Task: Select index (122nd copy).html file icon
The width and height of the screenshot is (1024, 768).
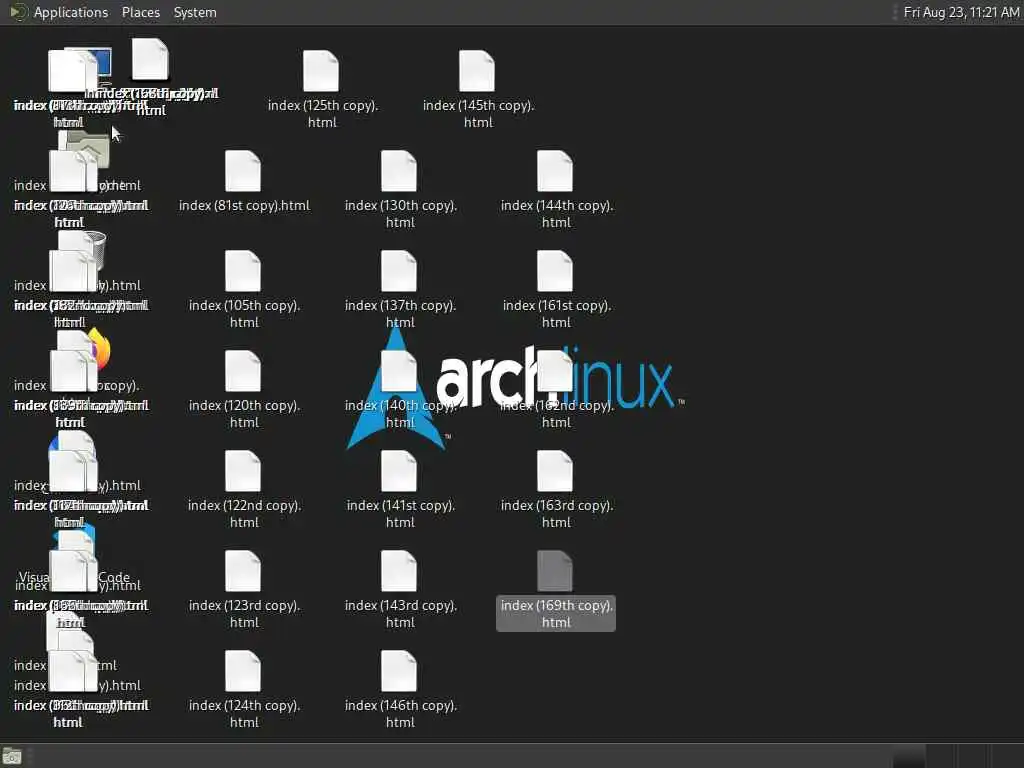Action: coord(243,471)
